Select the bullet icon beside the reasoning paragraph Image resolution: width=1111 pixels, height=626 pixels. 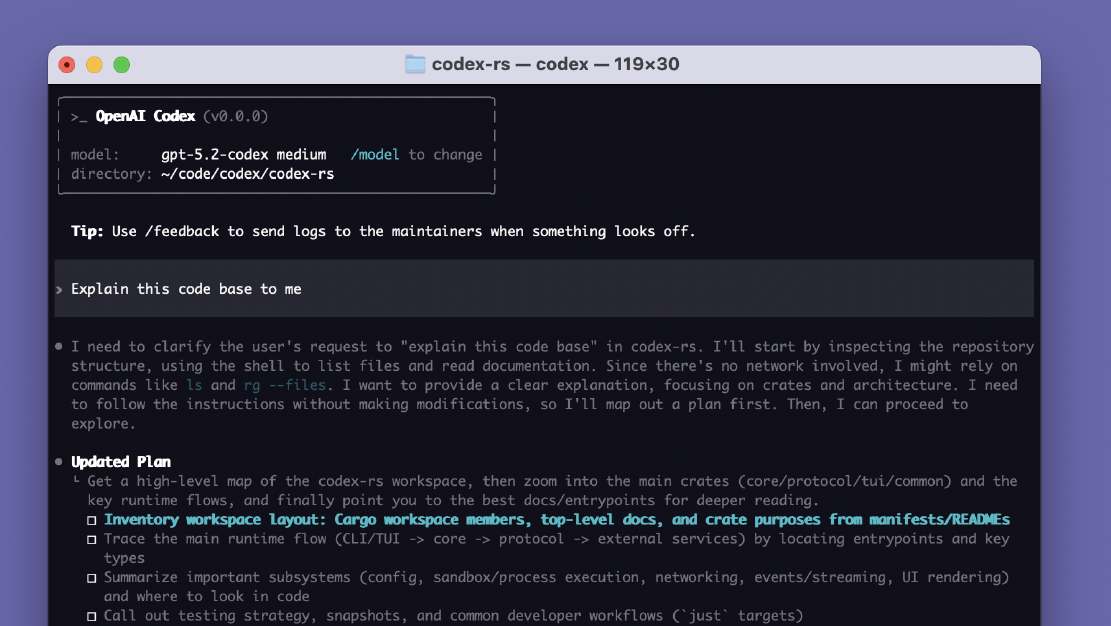click(x=60, y=345)
